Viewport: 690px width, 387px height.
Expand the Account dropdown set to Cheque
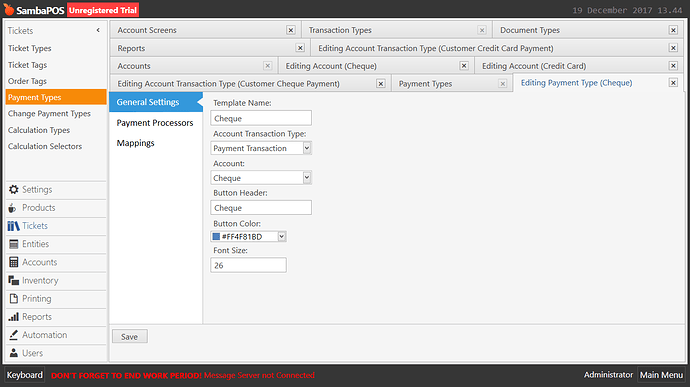307,177
